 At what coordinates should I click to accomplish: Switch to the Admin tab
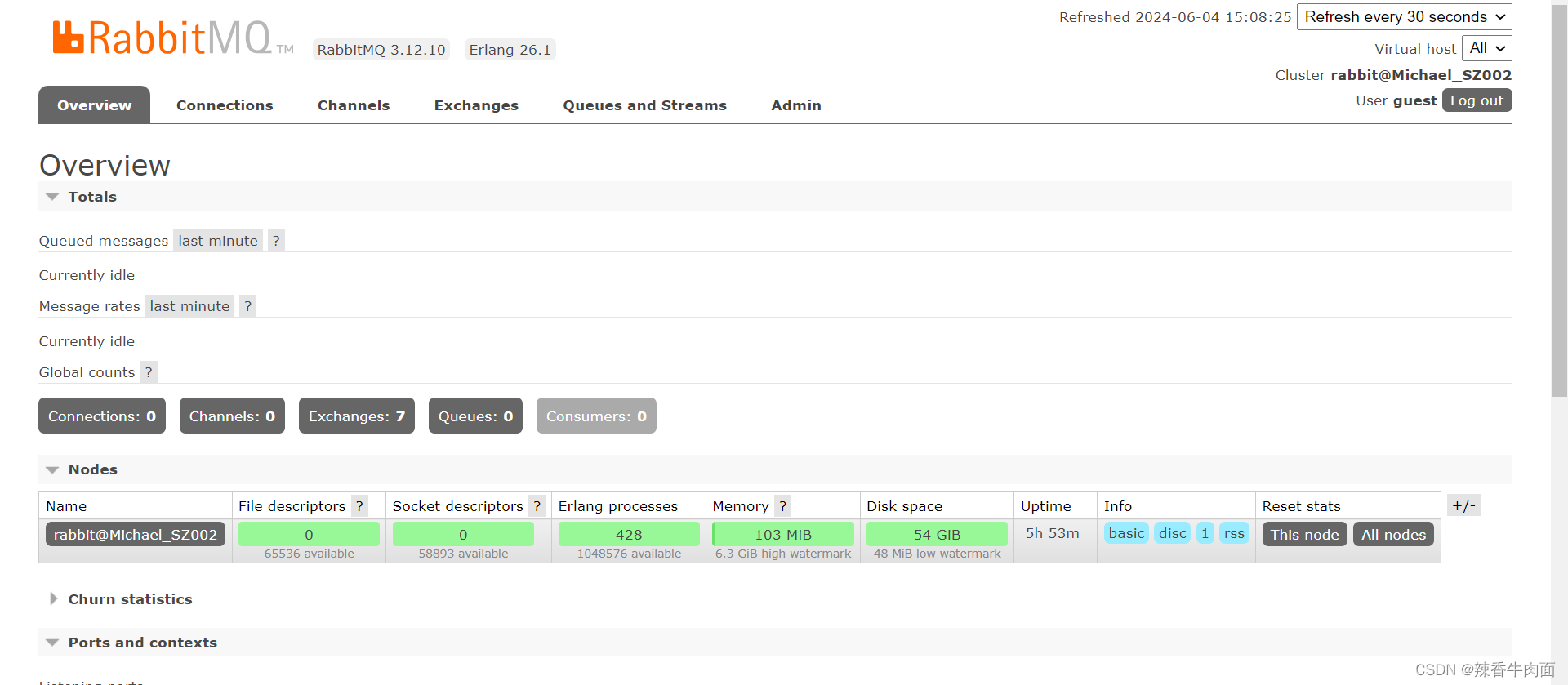[x=796, y=105]
